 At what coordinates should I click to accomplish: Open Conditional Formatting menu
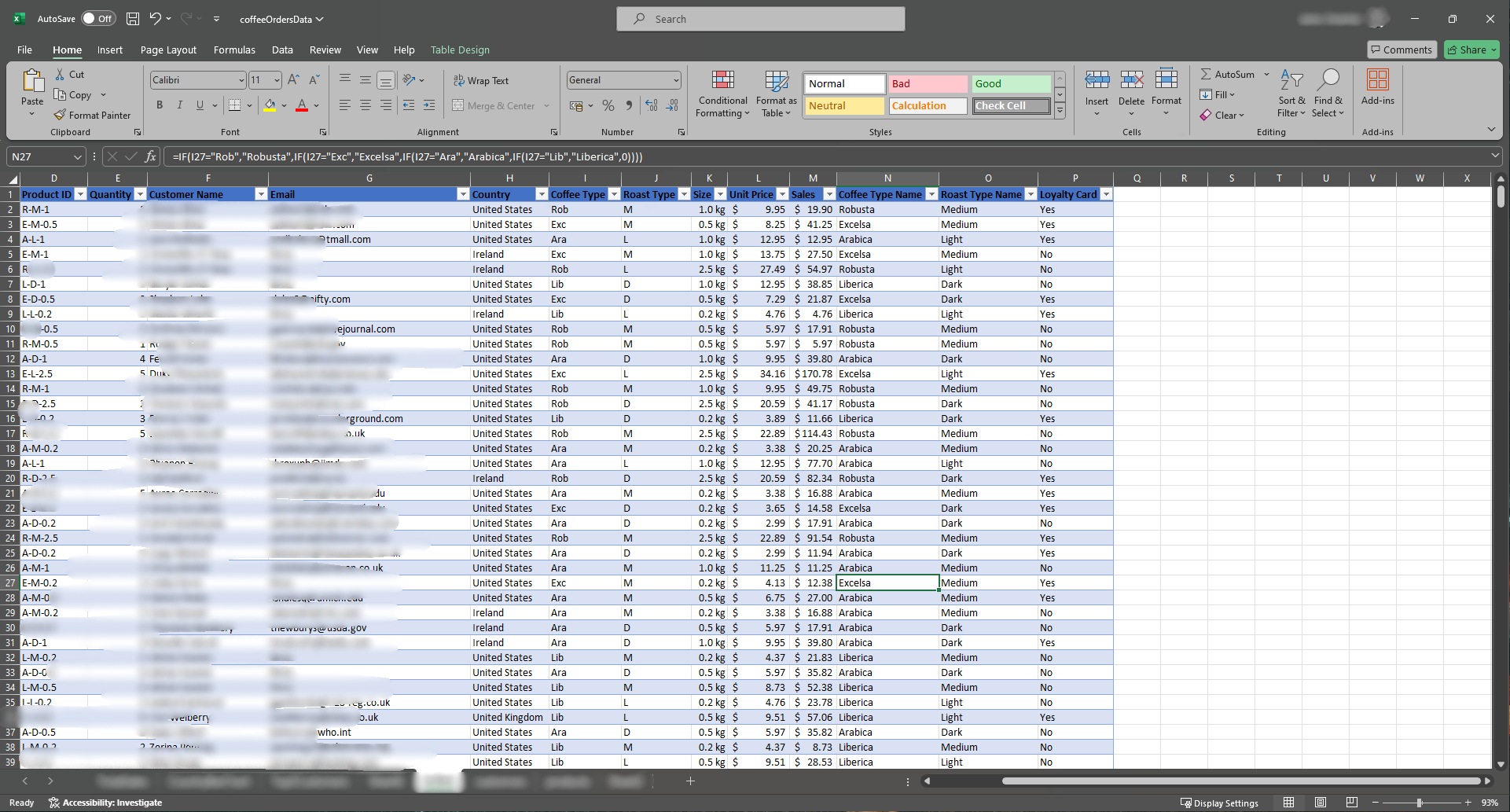coord(722,94)
